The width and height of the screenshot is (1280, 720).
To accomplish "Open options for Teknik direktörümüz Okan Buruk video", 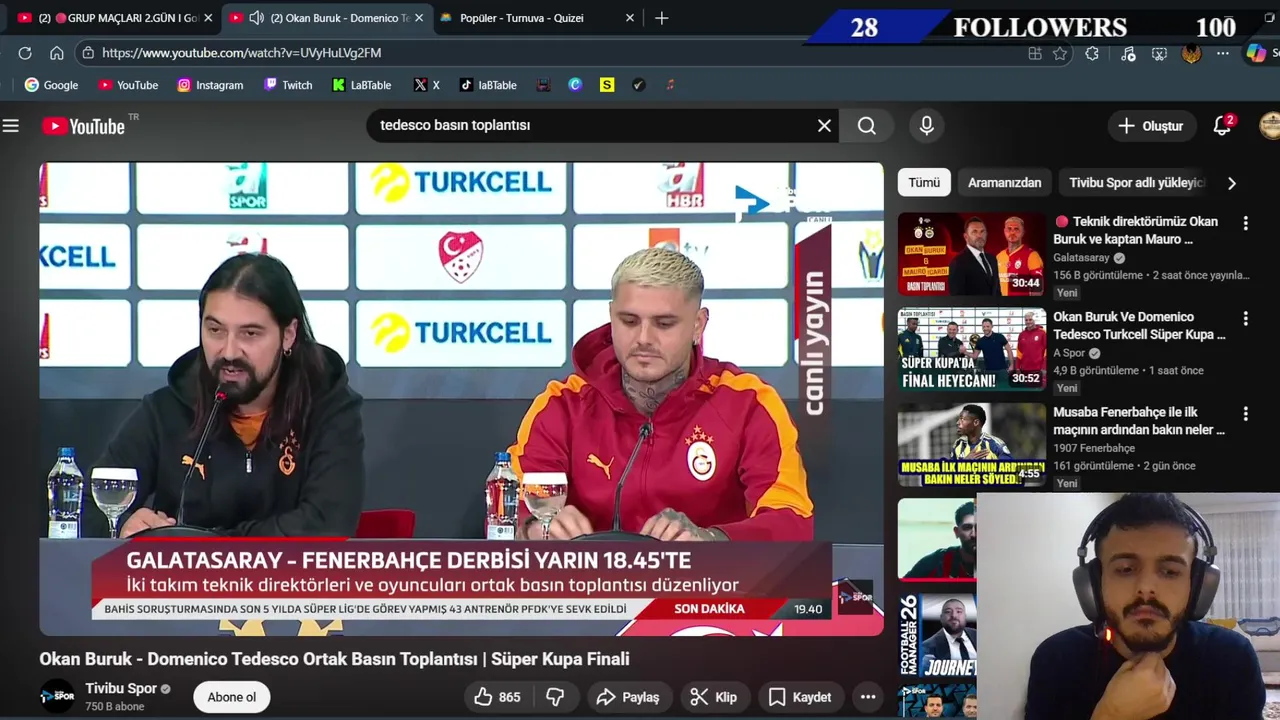I will point(1246,223).
